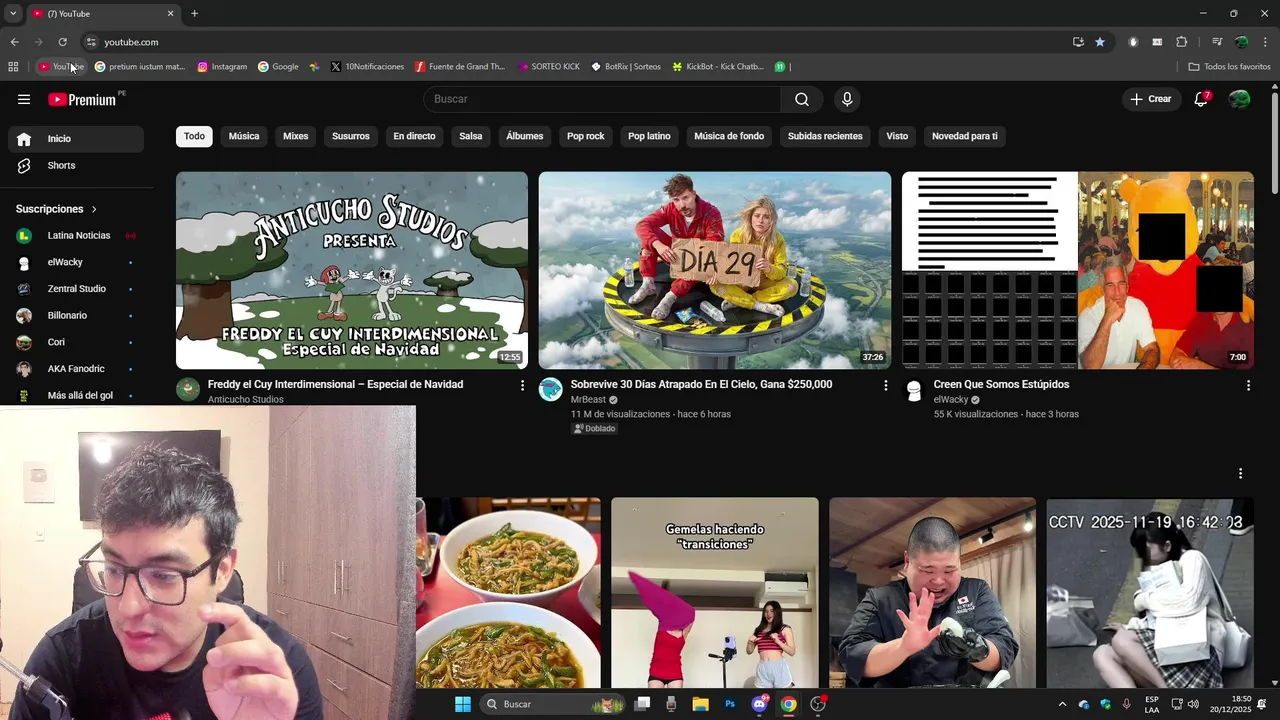
Task: Go to Inicio in the sidebar
Action: click(x=76, y=139)
